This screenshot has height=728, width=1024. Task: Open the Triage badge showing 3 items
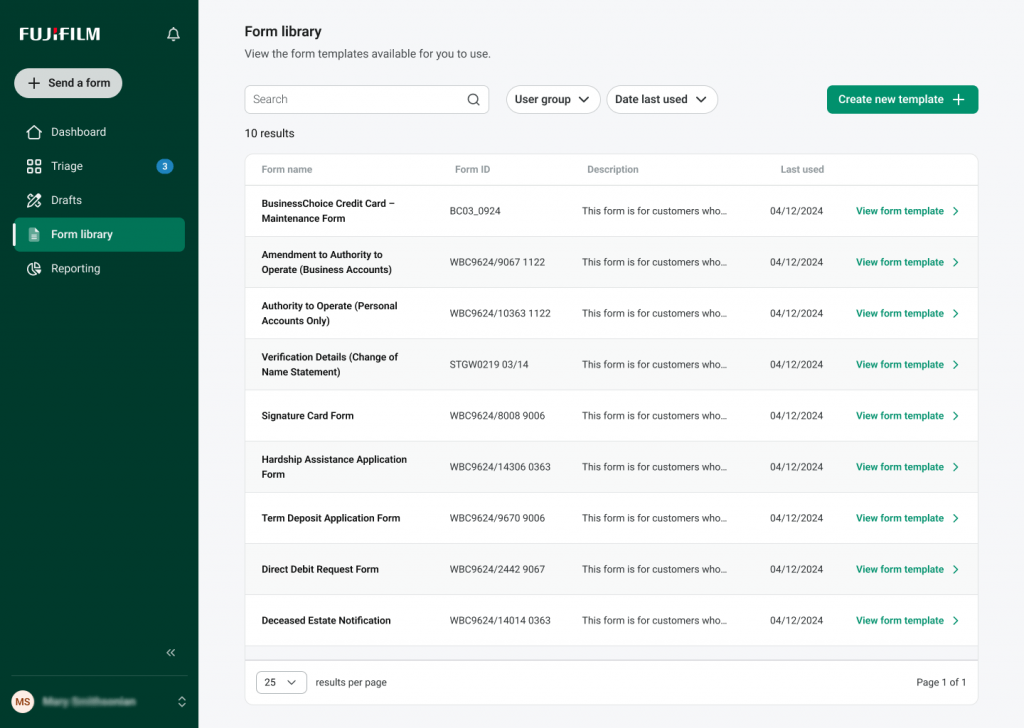pyautogui.click(x=165, y=166)
